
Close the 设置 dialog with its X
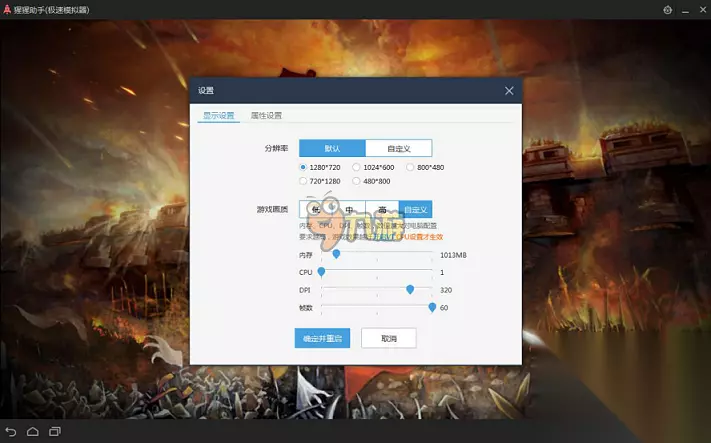coord(509,91)
